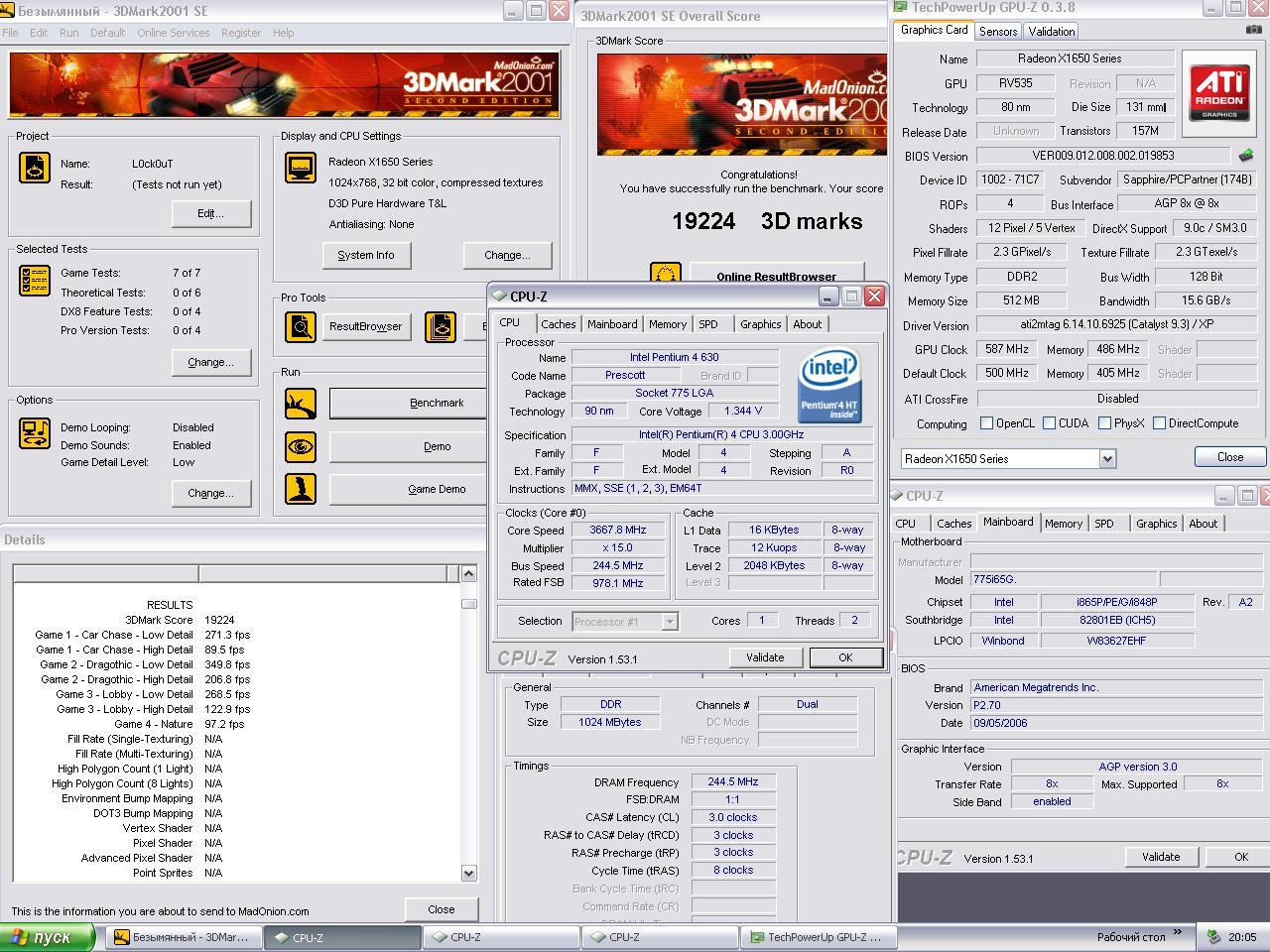Open the File menu in 3DMark
Image resolution: width=1270 pixels, height=952 pixels.
pos(10,33)
